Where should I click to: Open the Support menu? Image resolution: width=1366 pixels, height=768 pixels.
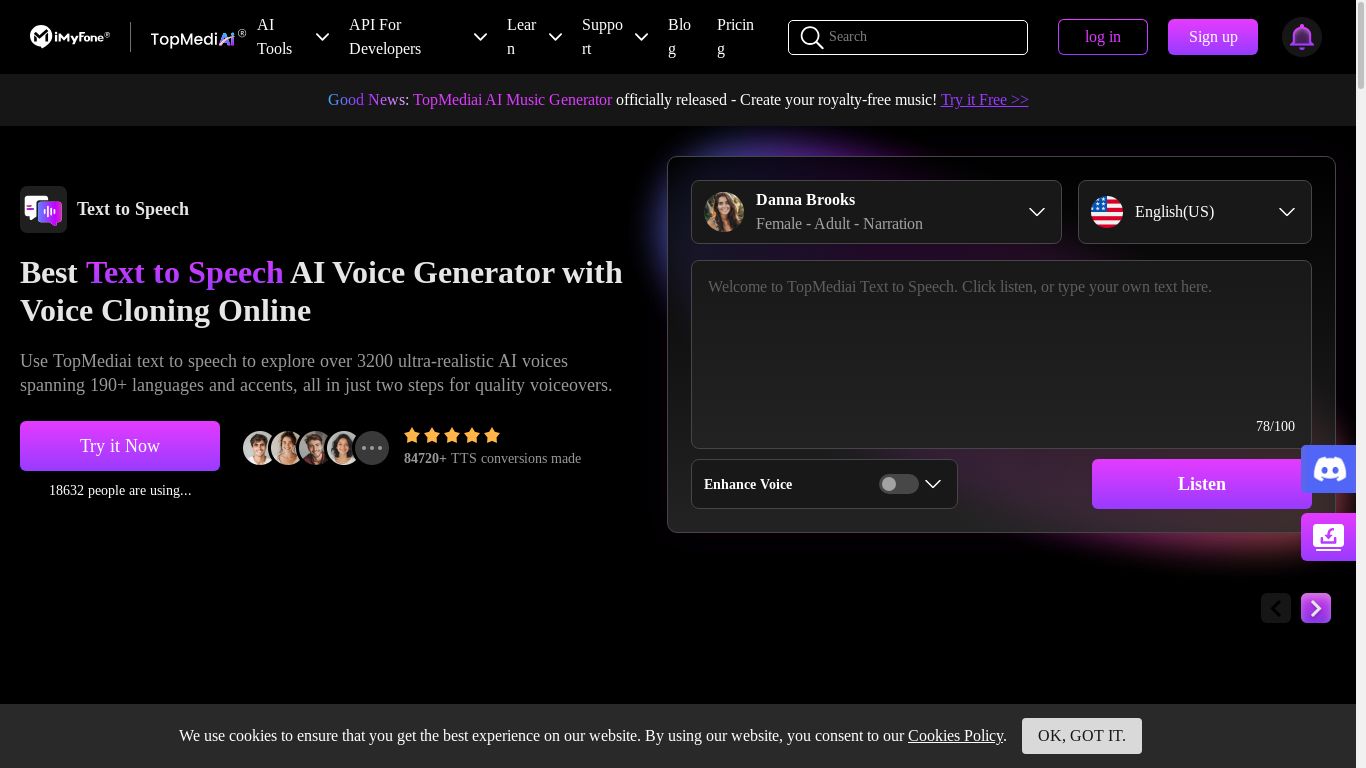[602, 37]
